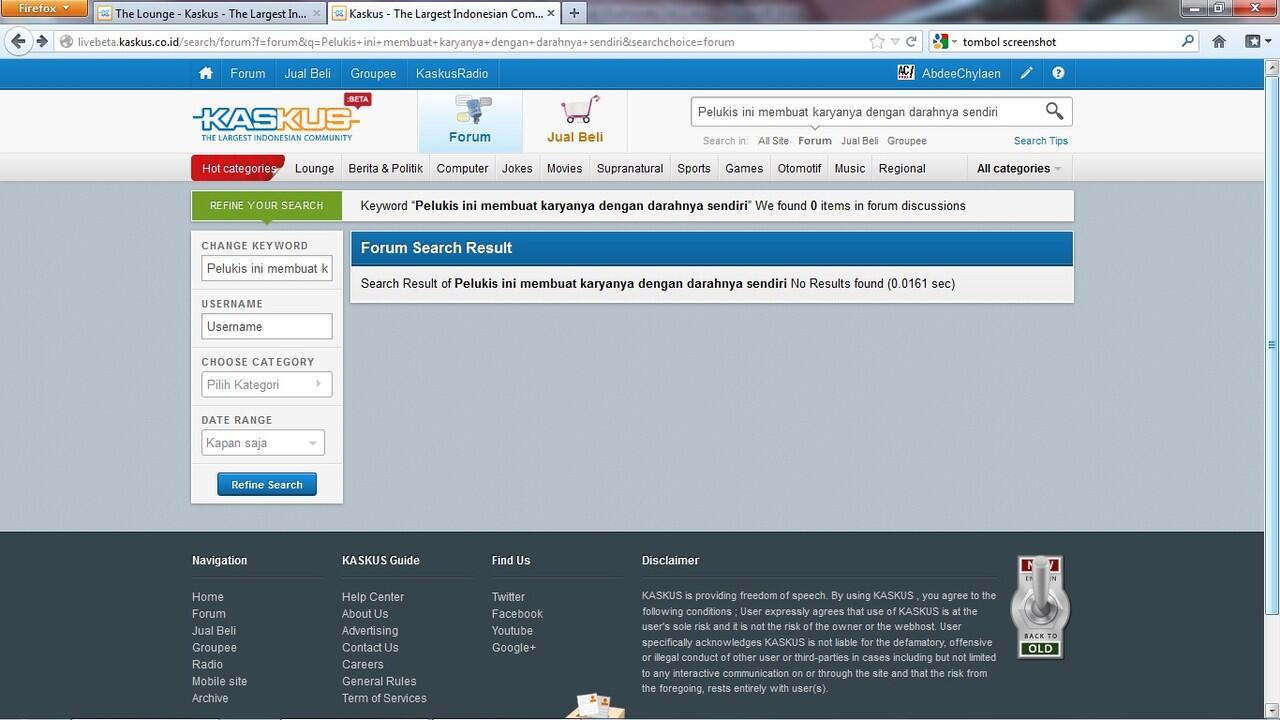
Task: Open the Firefox application menu
Action: coord(45,9)
